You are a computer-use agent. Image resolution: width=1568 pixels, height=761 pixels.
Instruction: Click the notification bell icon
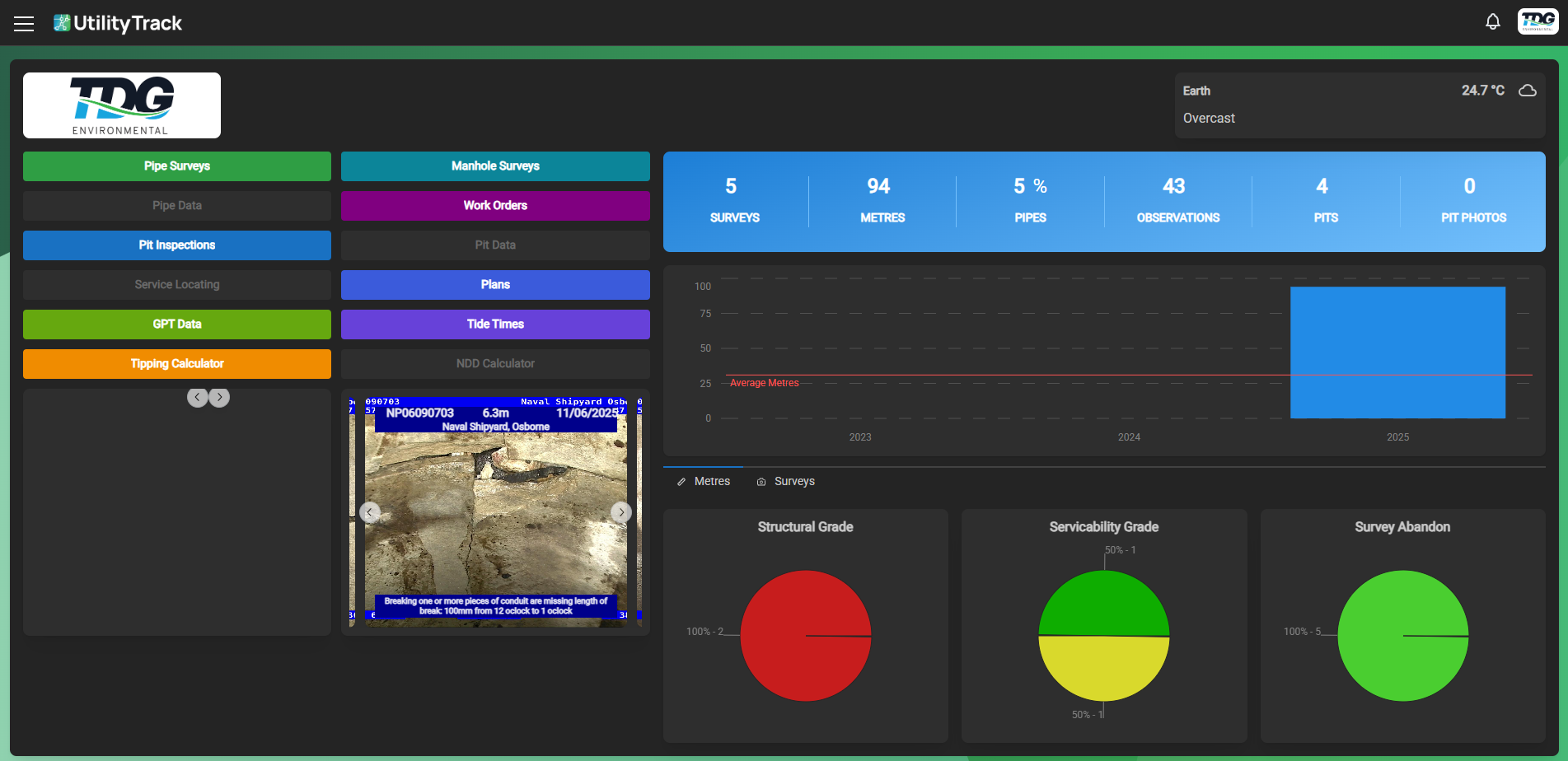(1493, 21)
